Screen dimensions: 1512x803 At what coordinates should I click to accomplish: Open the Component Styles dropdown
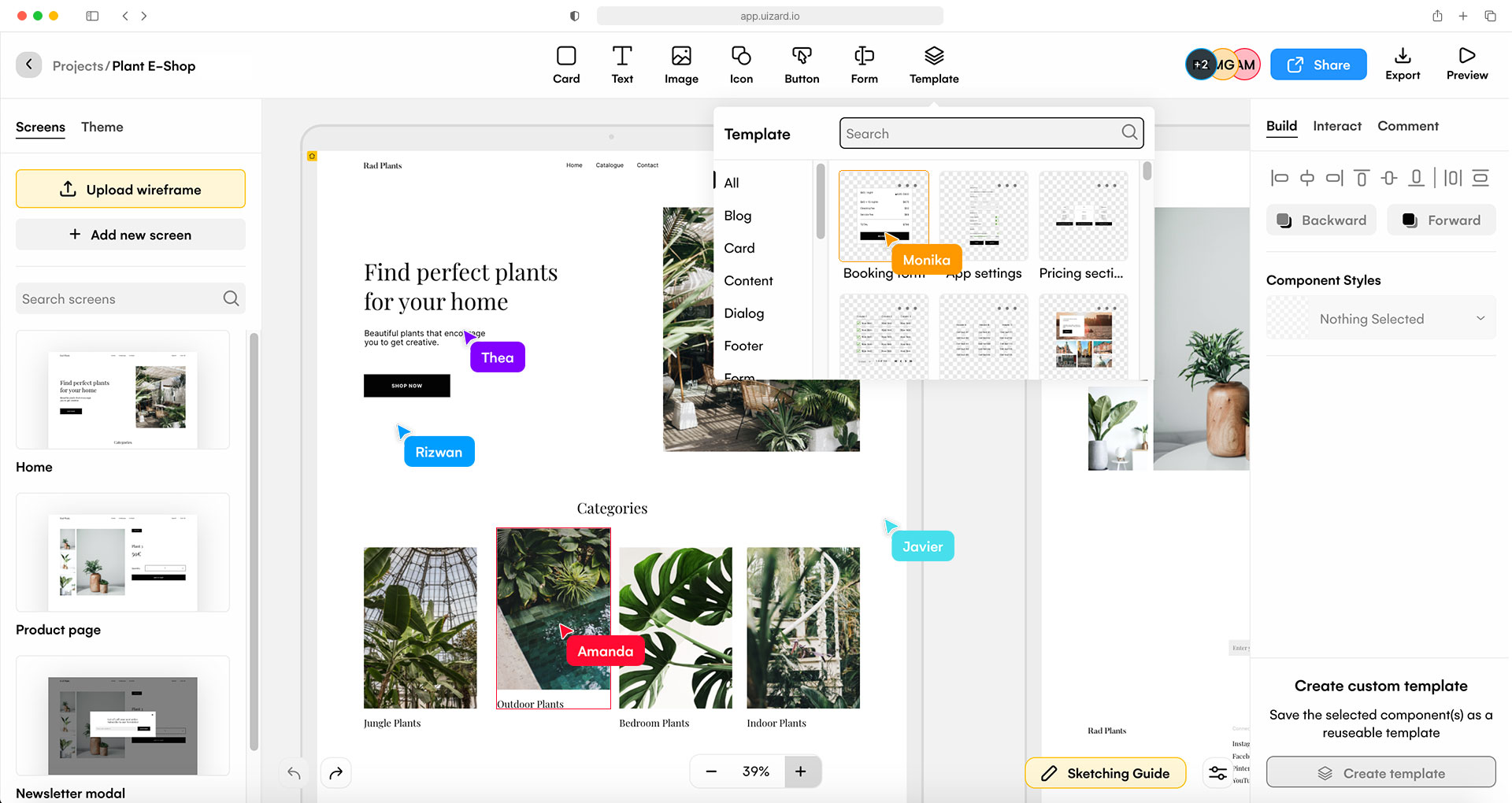click(1380, 318)
